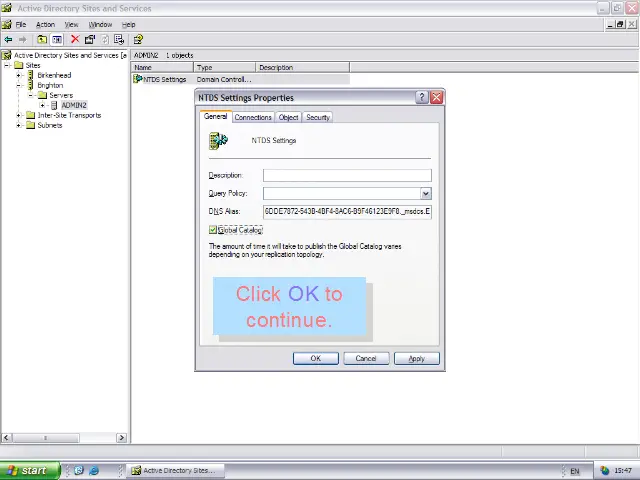Open Internet Explorer from quick launch
This screenshot has width=640, height=480.
tap(94, 470)
